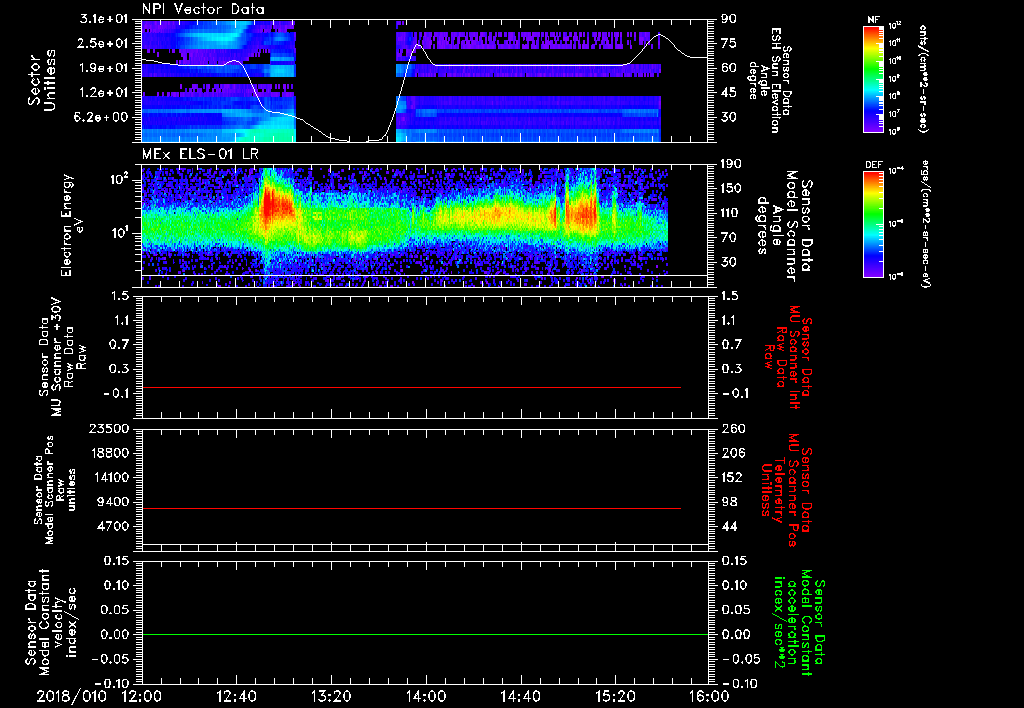The height and width of the screenshot is (708, 1024).
Task: Click the MU Scanner +30V Raw Data label
Action: [x=63, y=357]
